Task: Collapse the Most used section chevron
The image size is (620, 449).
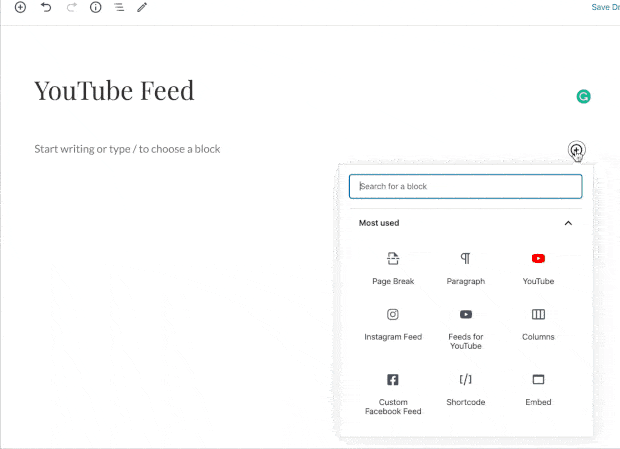Action: [x=568, y=223]
